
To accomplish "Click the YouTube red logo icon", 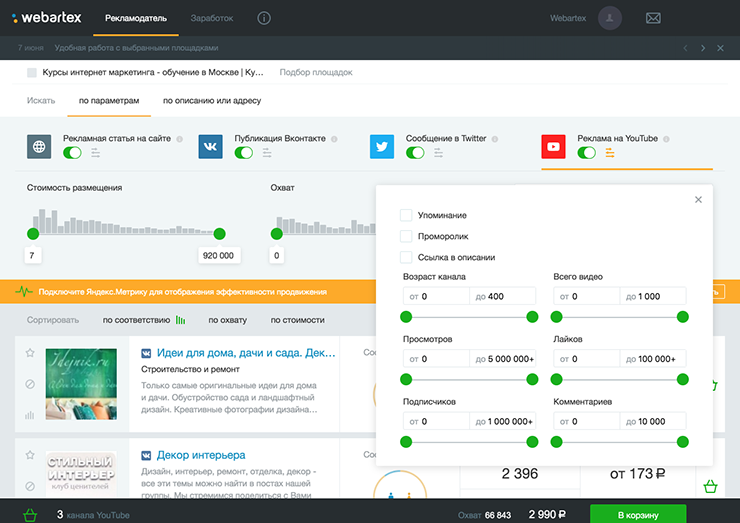I will (554, 147).
